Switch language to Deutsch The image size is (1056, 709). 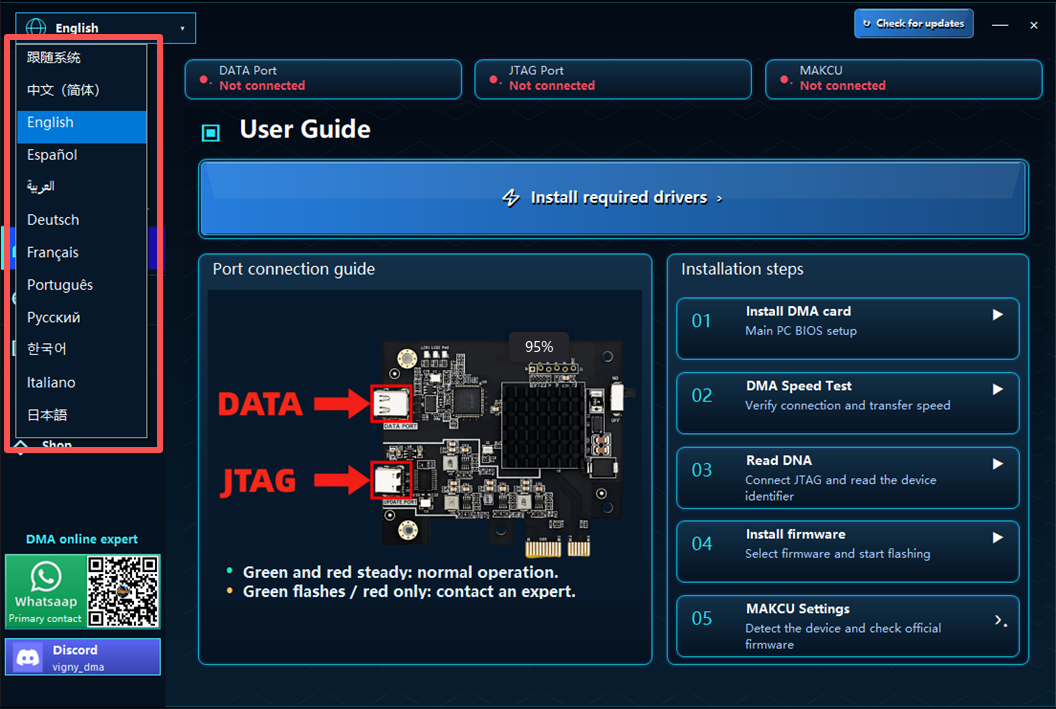(81, 220)
